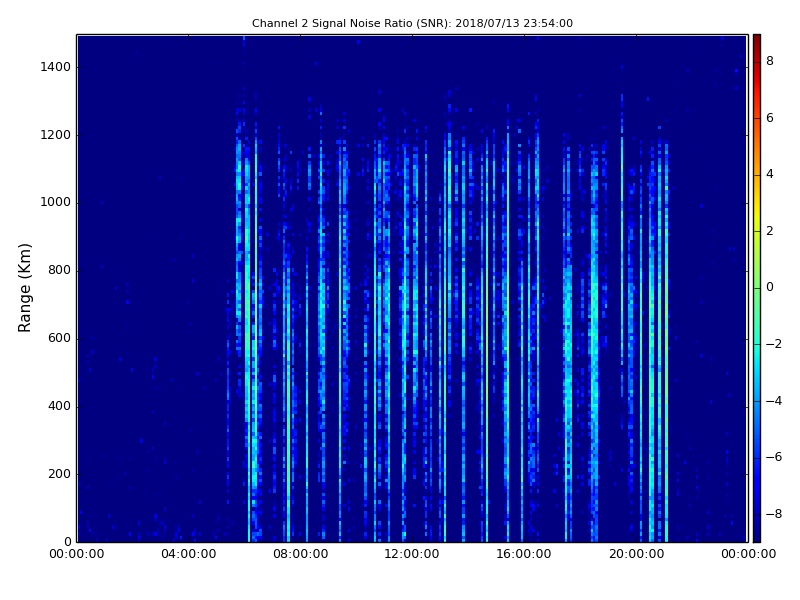Viewport: 800px width, 600px height.
Task: Click the 400 range tick label
Action: click(59, 406)
